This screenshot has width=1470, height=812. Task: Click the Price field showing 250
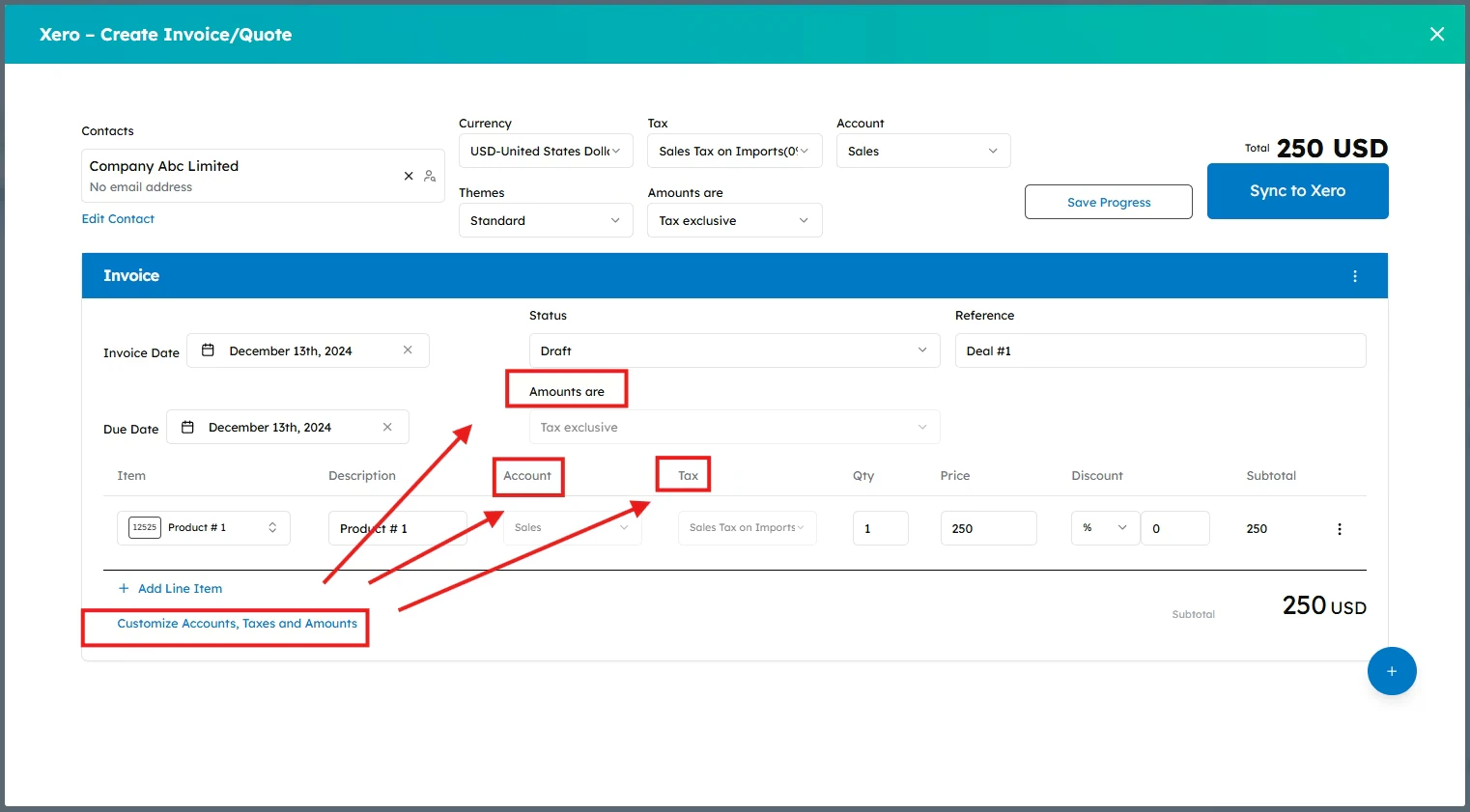(x=988, y=528)
